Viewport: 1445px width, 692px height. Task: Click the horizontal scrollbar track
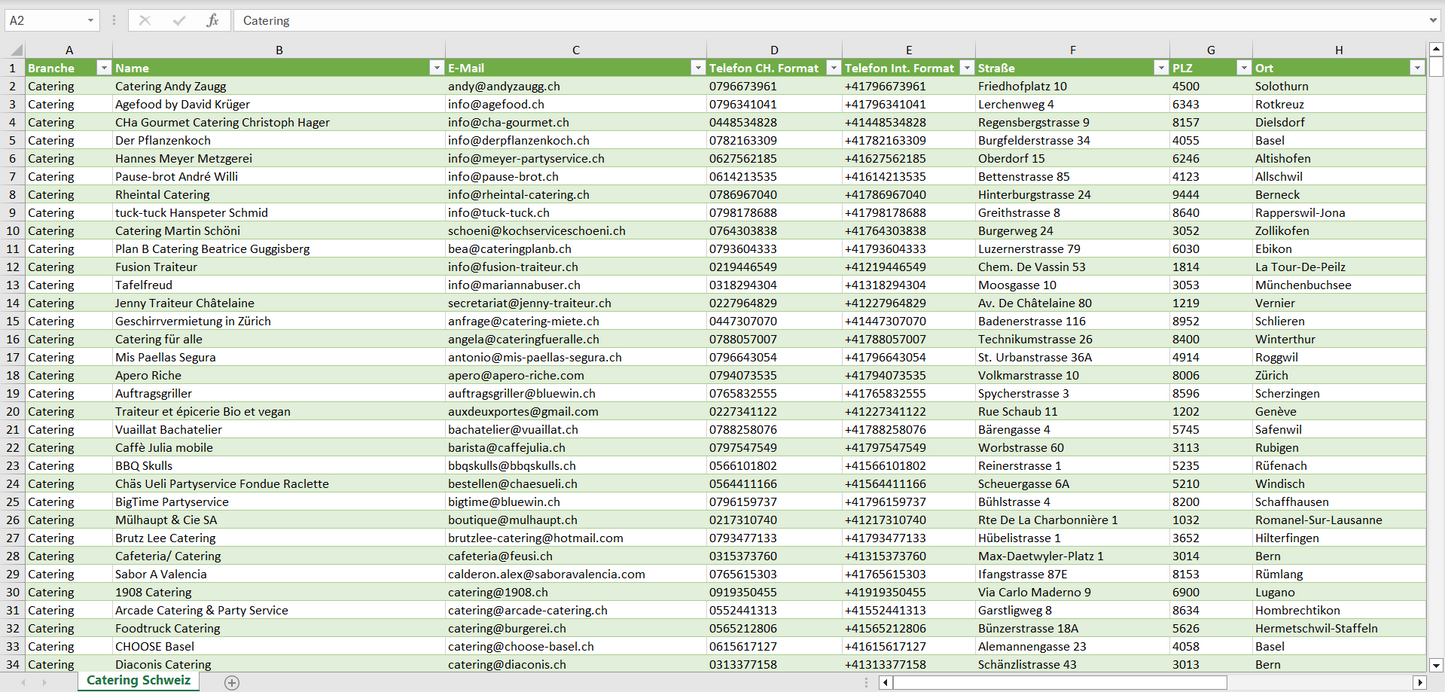pos(1318,682)
